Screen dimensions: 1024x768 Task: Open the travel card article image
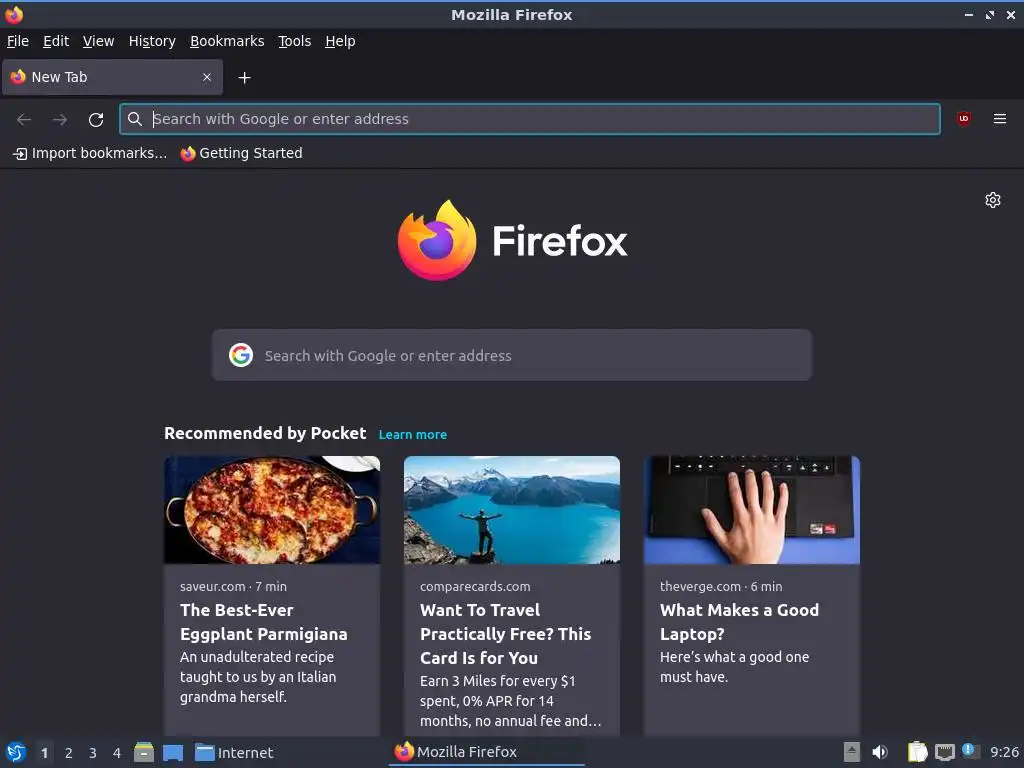point(512,510)
